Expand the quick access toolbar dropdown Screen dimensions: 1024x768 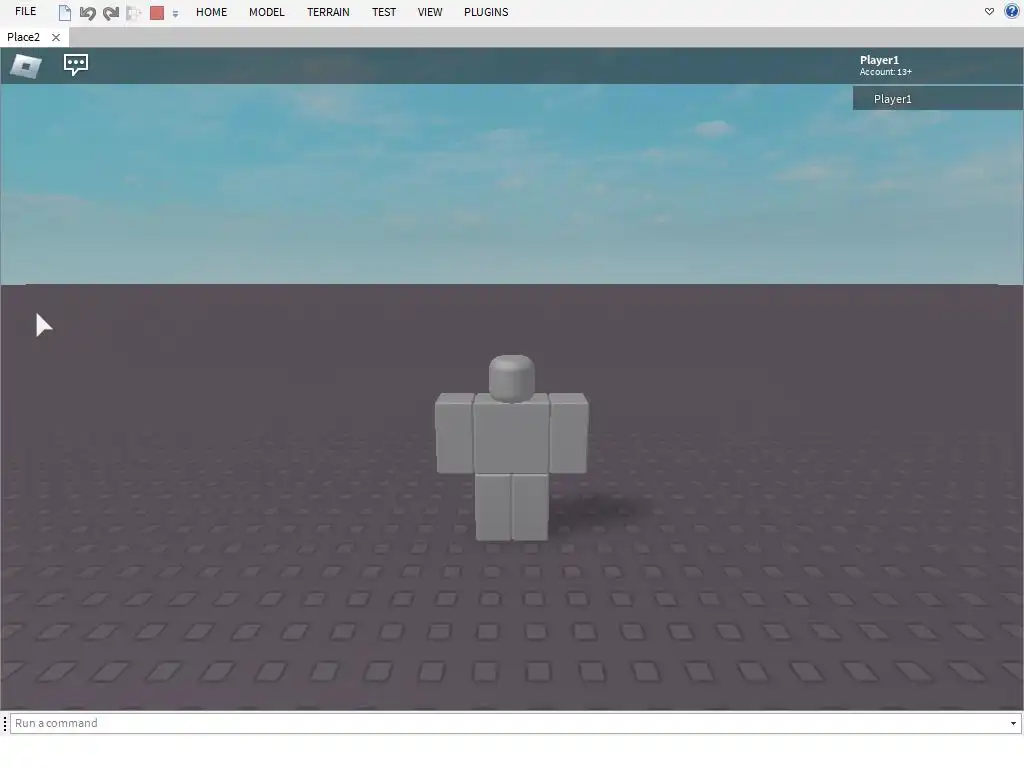click(x=175, y=14)
